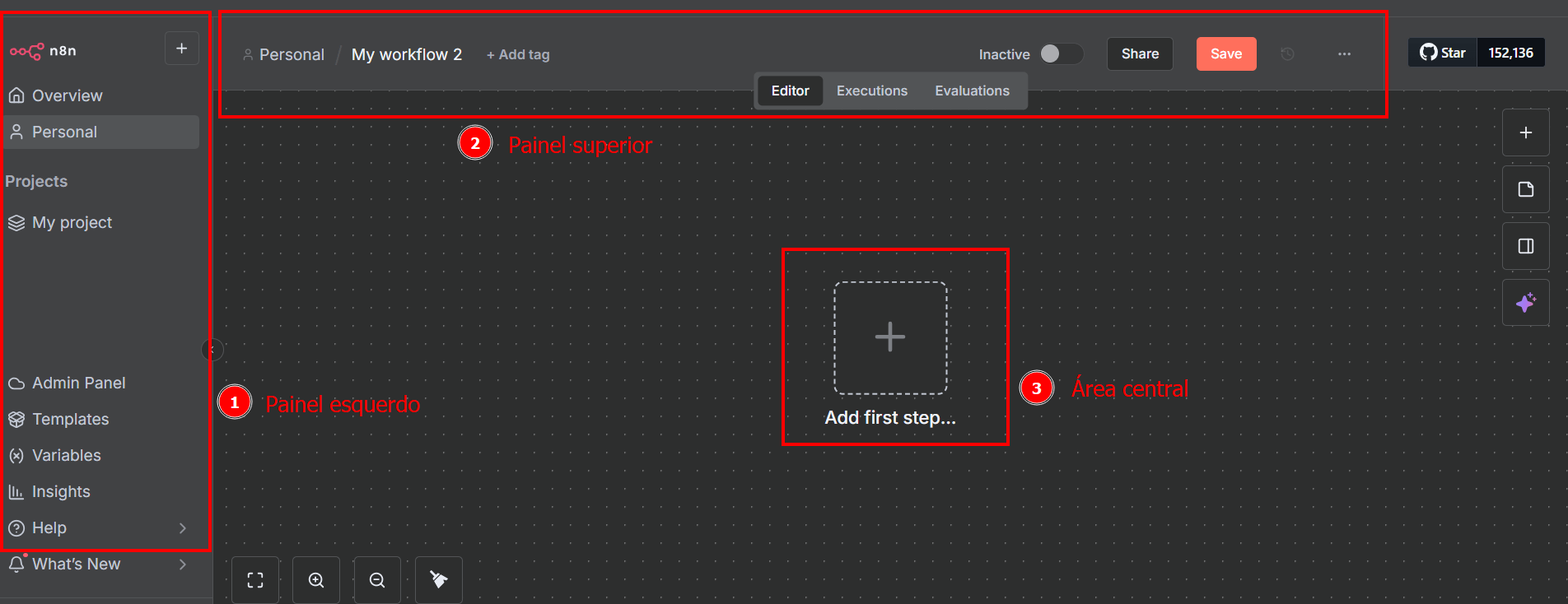
Task: Click the 152,136 star count
Action: point(1510,53)
